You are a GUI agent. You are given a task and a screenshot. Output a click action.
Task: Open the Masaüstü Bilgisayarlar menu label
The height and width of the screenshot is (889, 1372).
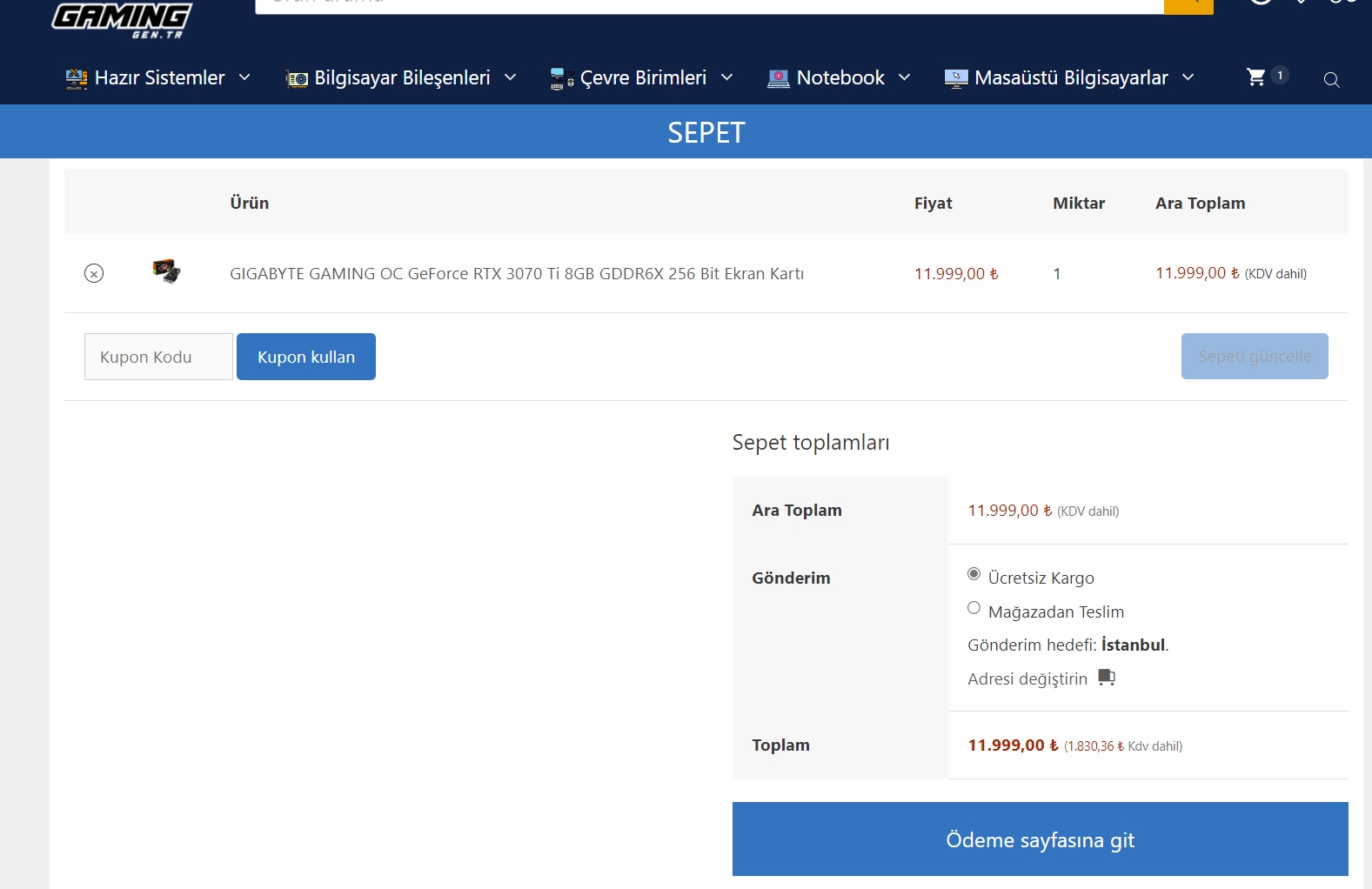coord(1071,78)
